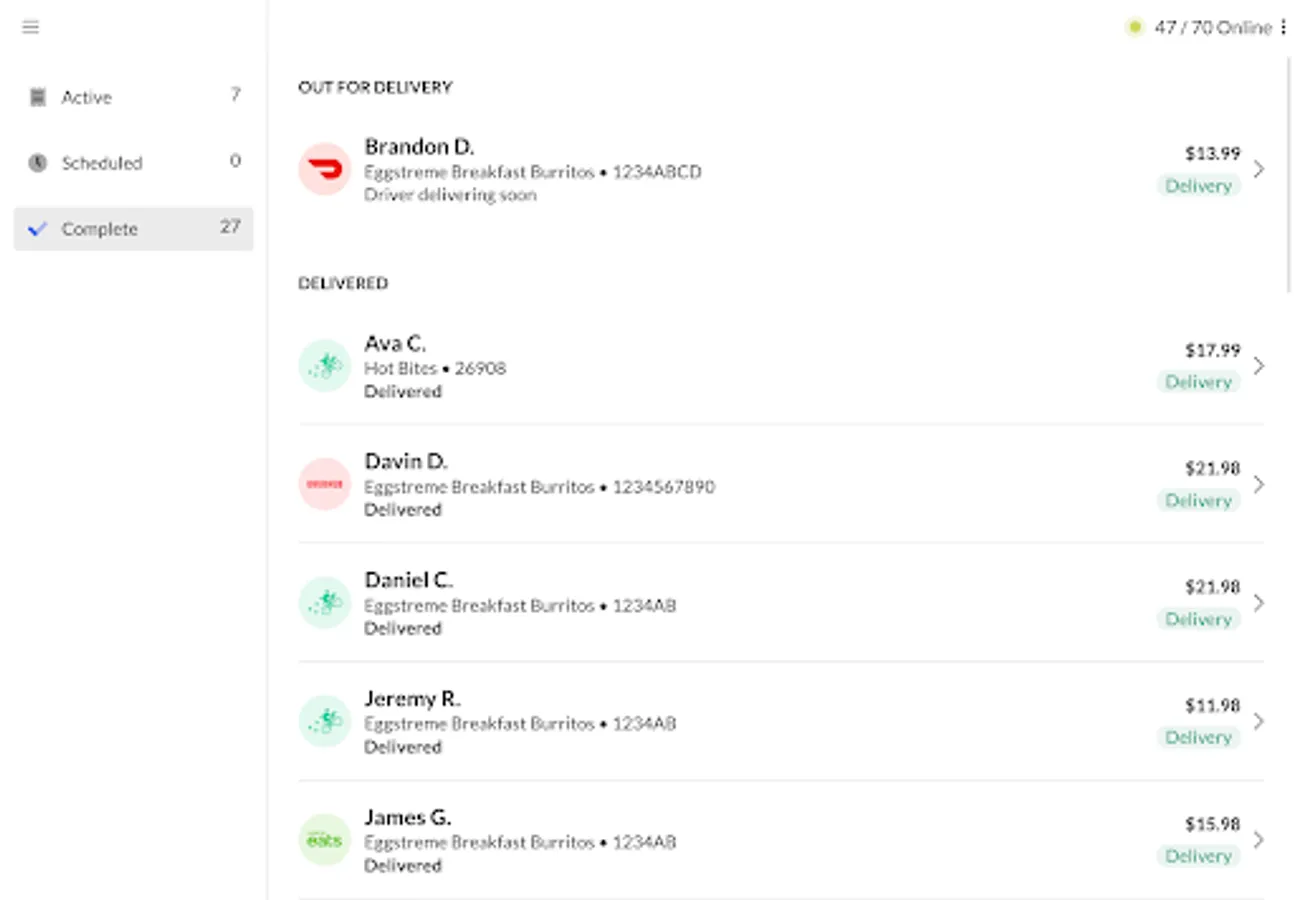Expand James G. order details chevron
The height and width of the screenshot is (900, 1294).
point(1259,840)
